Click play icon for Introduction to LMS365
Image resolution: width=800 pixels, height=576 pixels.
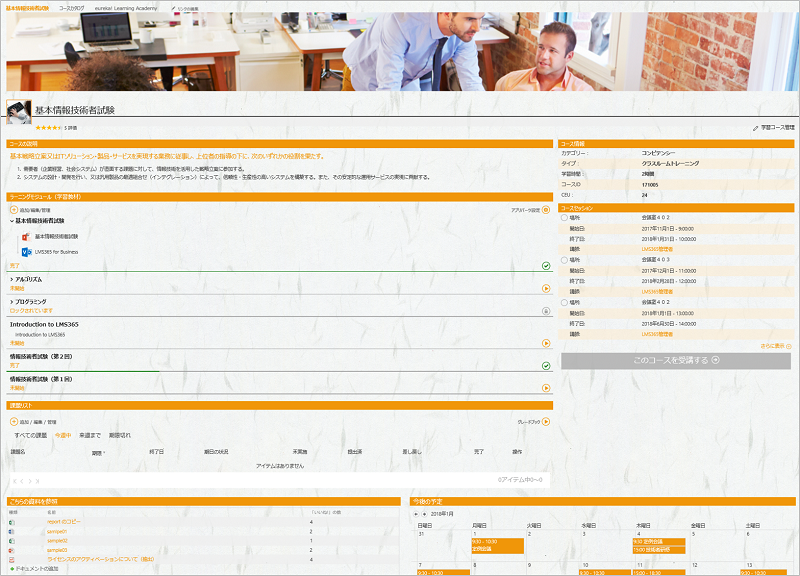click(546, 343)
